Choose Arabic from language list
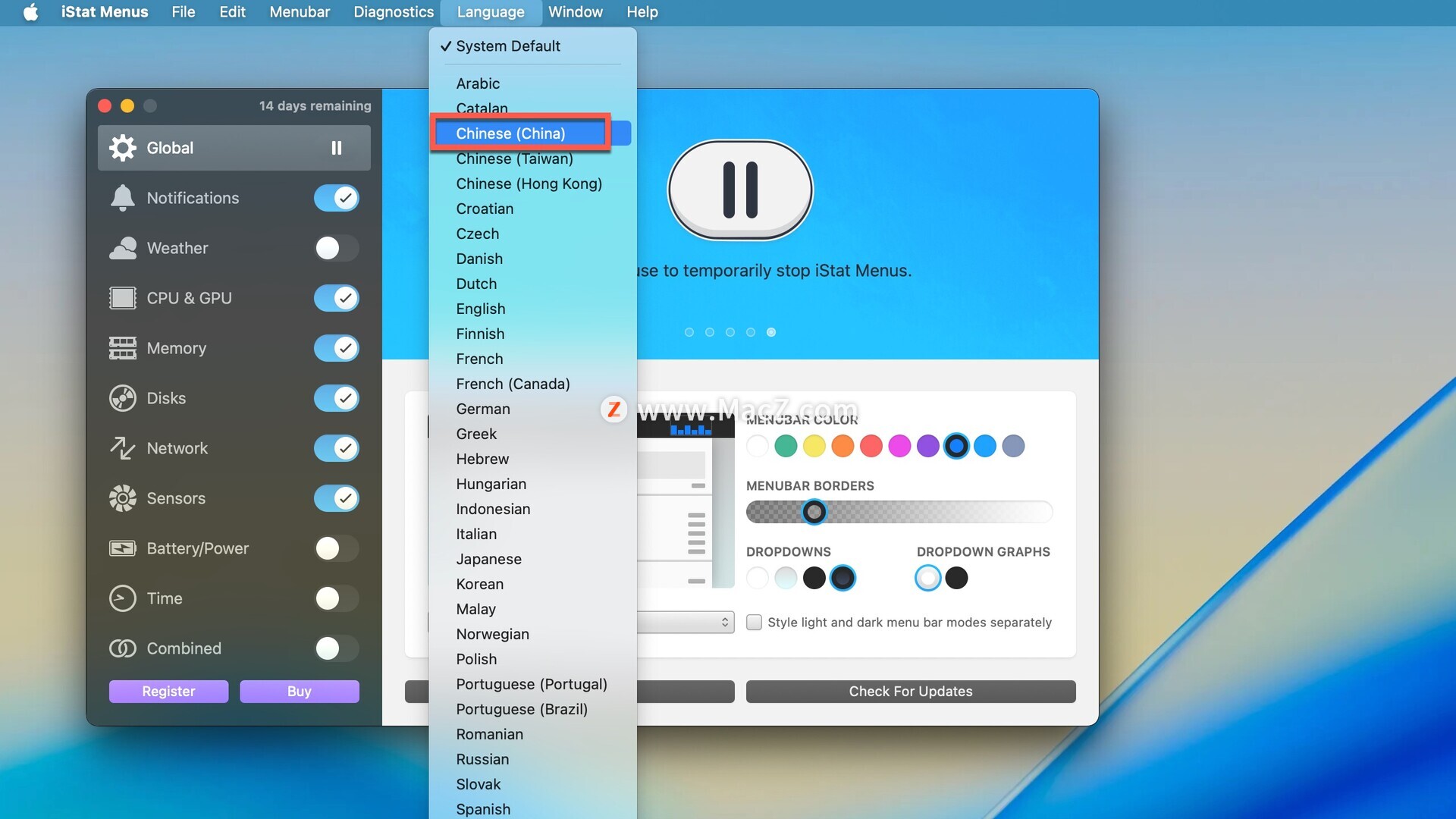 (532, 83)
